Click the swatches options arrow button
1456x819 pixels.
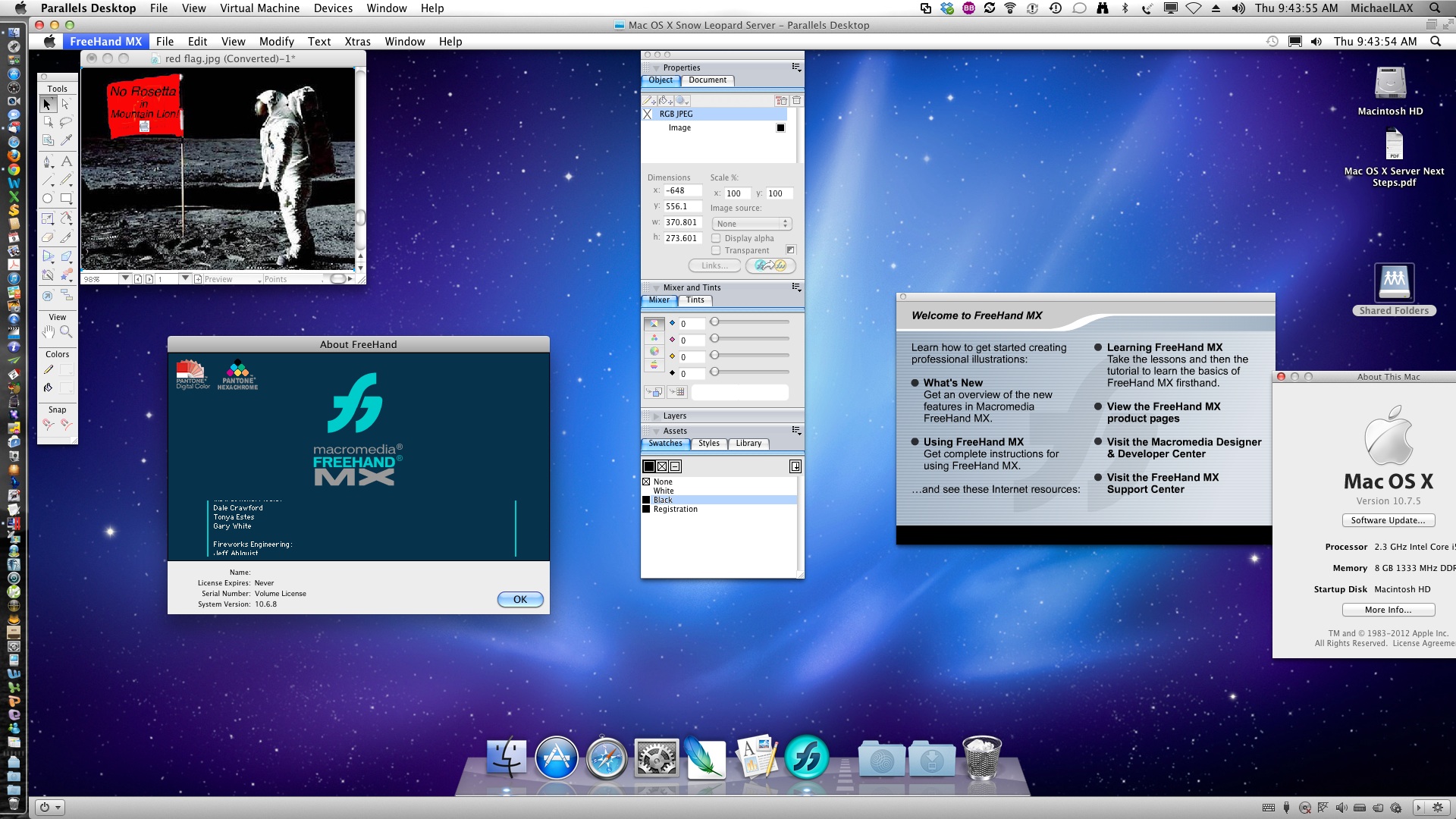795,466
